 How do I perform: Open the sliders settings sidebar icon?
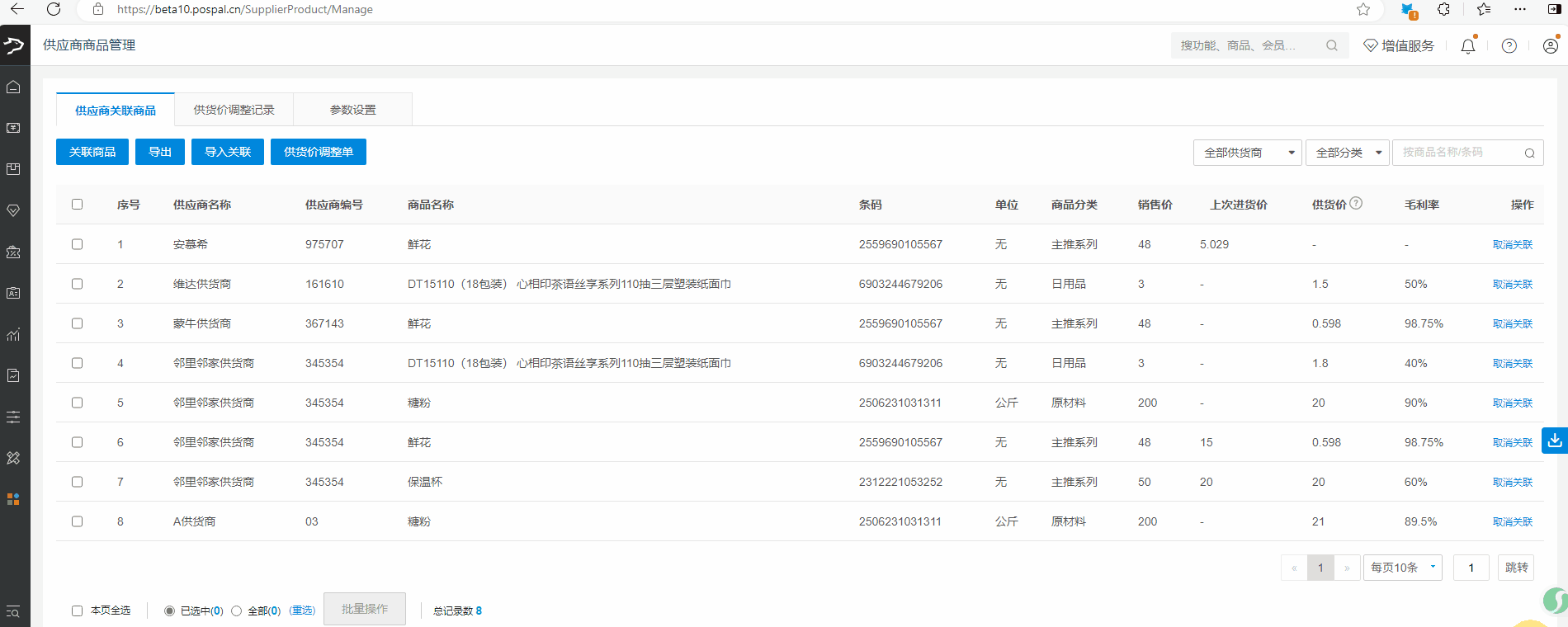pyautogui.click(x=13, y=417)
